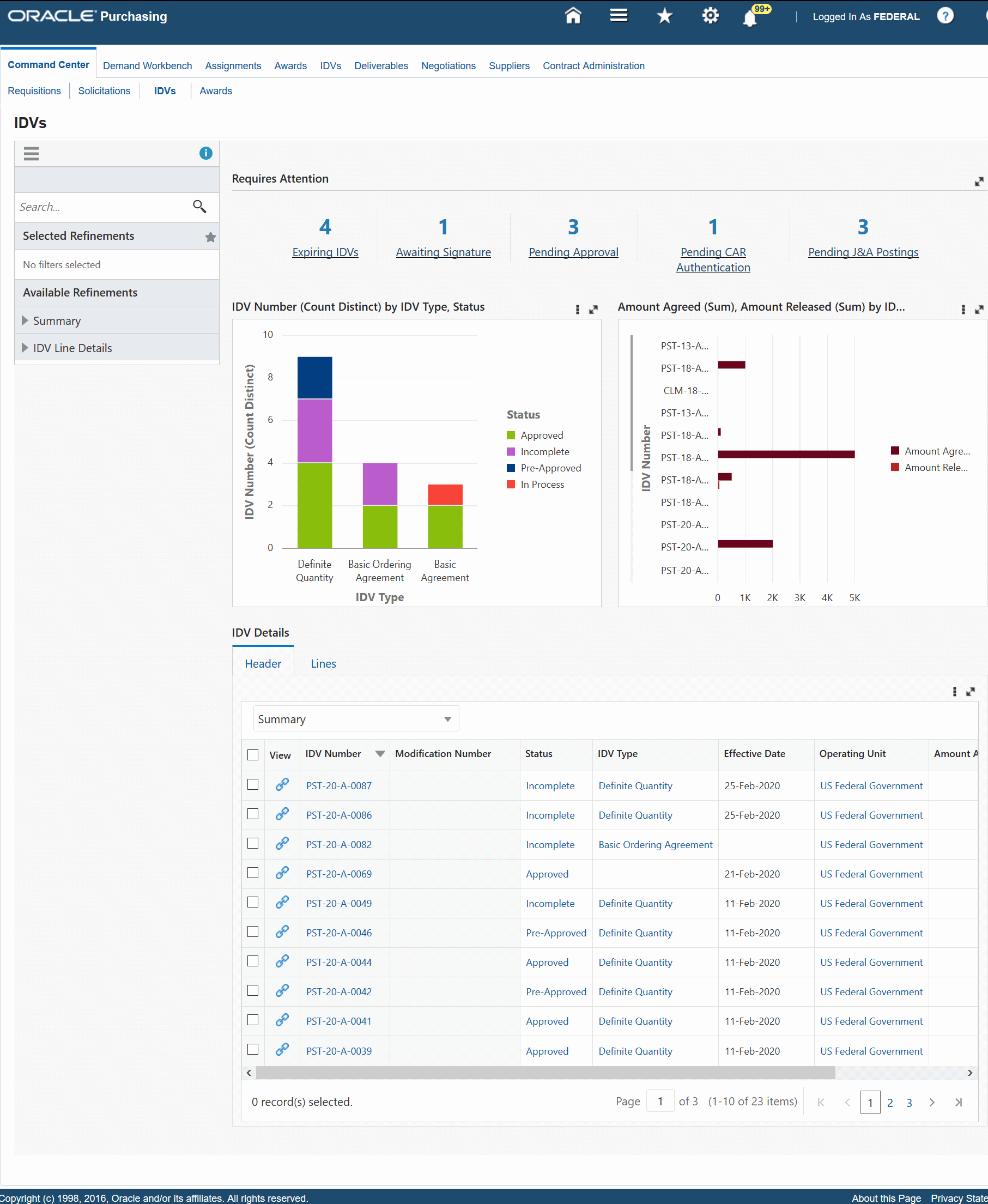
Task: Click the Incomplete purple segment of Definite Quantity bar
Action: 315,431
